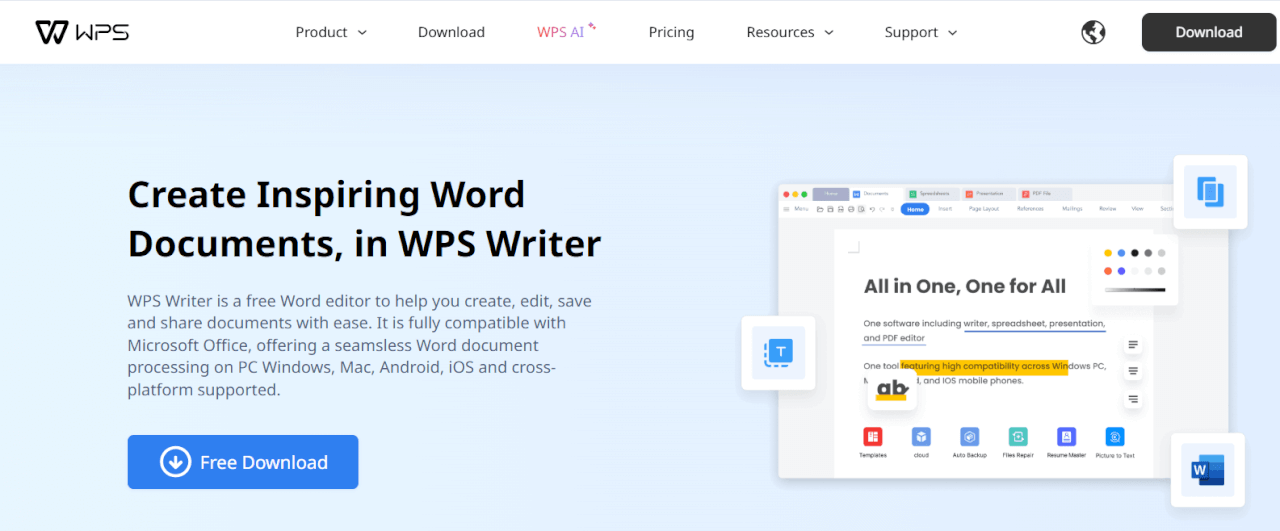Click the red Templates icon

(873, 437)
